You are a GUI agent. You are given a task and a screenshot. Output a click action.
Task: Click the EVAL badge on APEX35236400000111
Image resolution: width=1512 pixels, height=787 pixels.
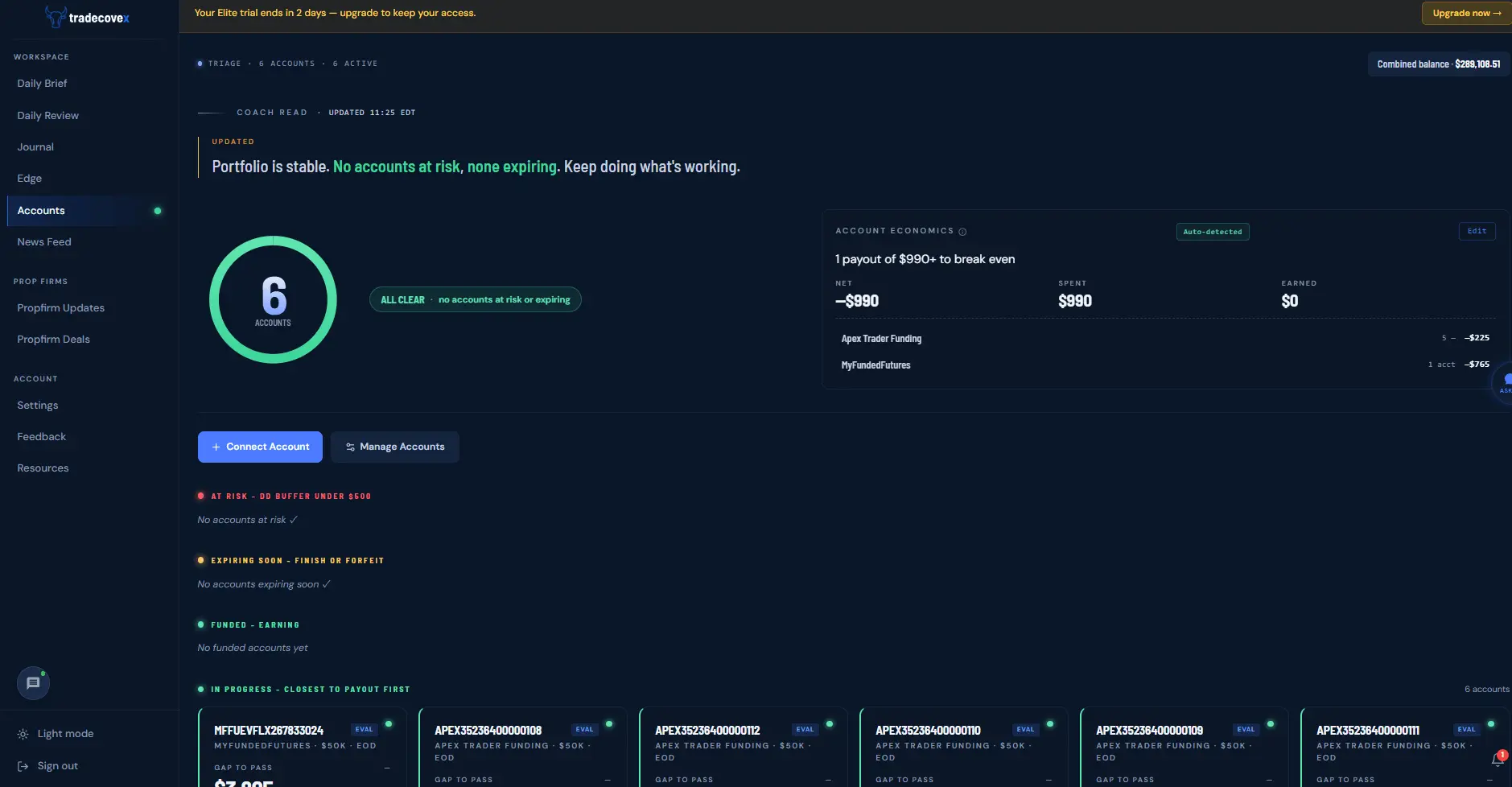coord(1466,730)
